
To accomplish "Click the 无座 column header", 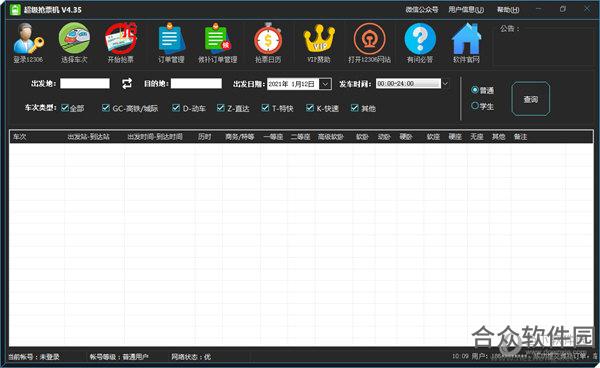I will click(x=477, y=137).
